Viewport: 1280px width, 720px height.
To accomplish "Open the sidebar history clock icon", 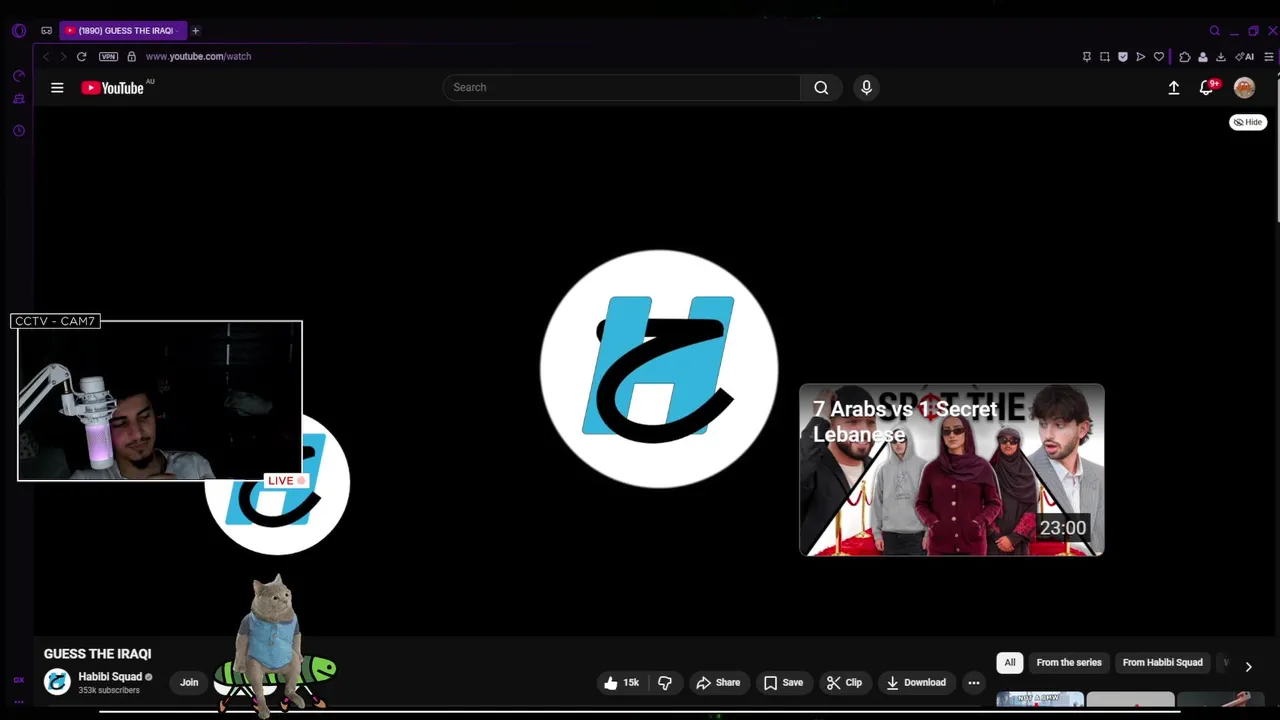I will pyautogui.click(x=18, y=131).
